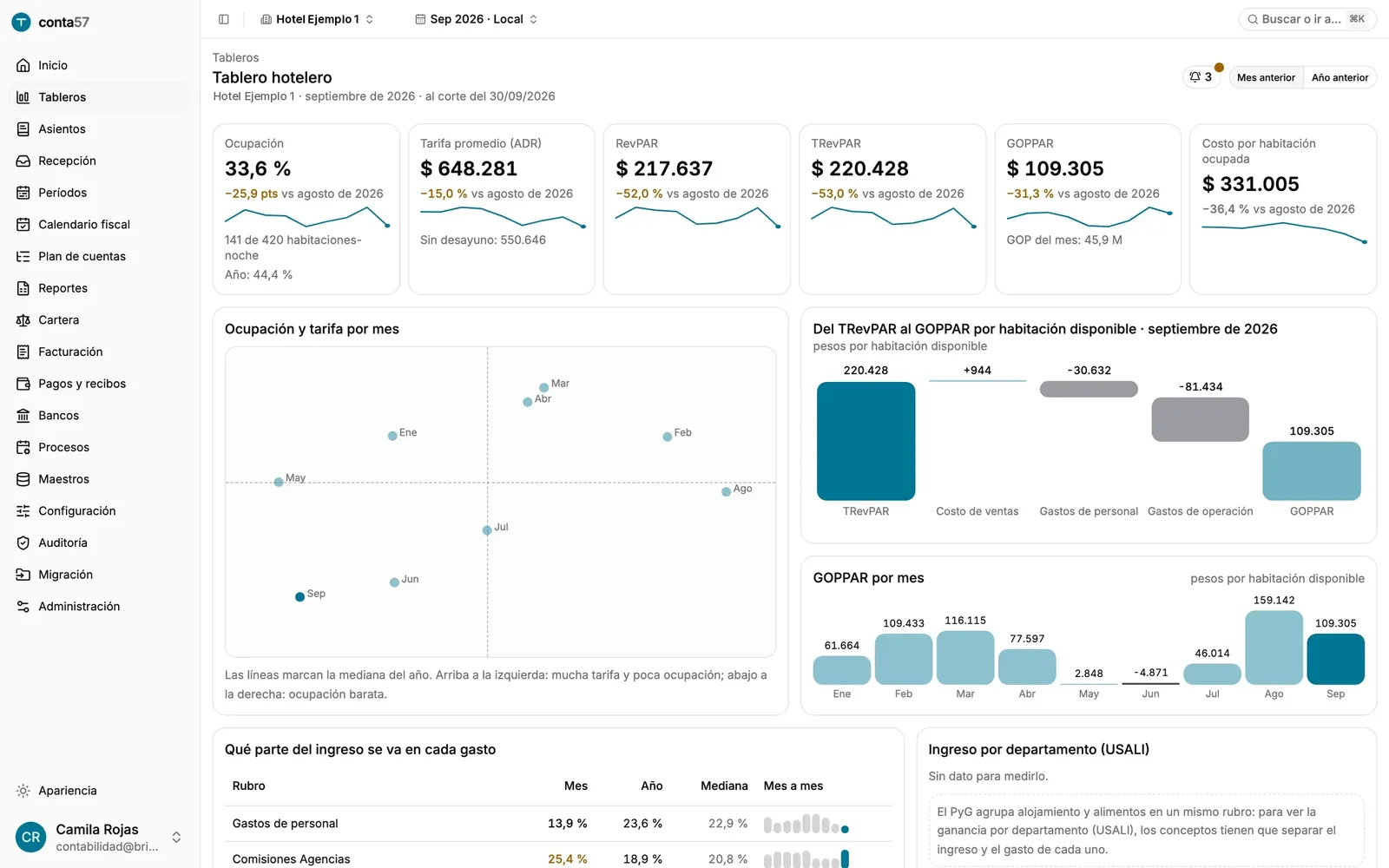Click the TRevPAR waterfall bar 220.428
This screenshot has width=1389, height=868.
click(866, 441)
